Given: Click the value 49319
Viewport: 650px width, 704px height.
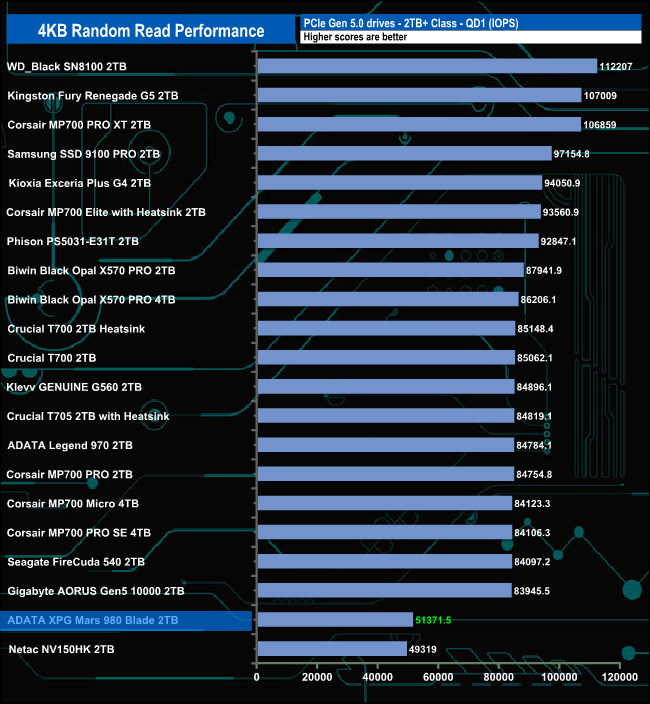Looking at the screenshot, I should [422, 649].
